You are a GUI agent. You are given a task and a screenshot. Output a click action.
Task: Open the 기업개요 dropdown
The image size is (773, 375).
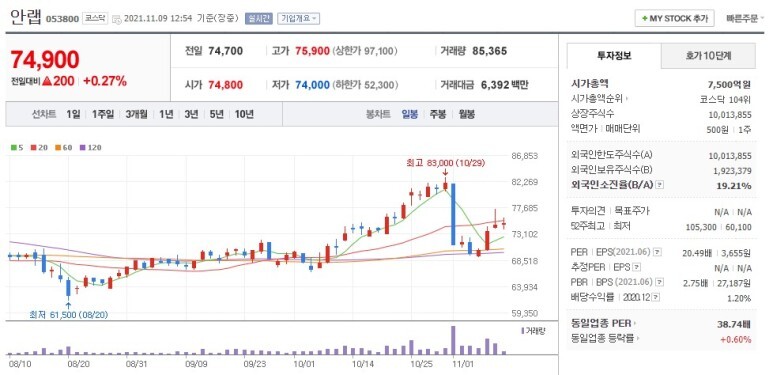pyautogui.click(x=299, y=18)
